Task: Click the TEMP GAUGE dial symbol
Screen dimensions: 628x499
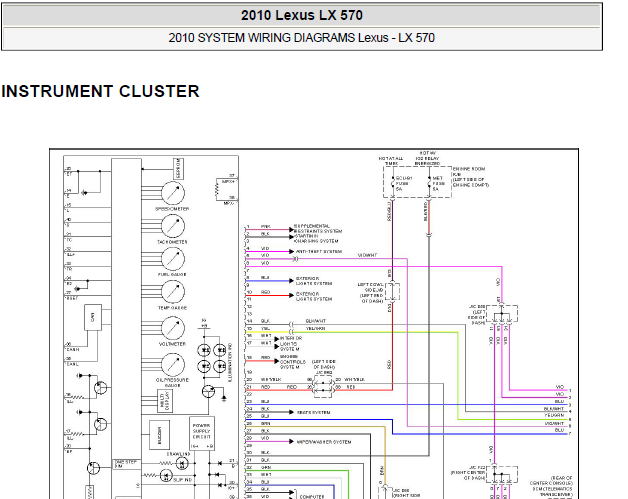Action: pos(173,292)
